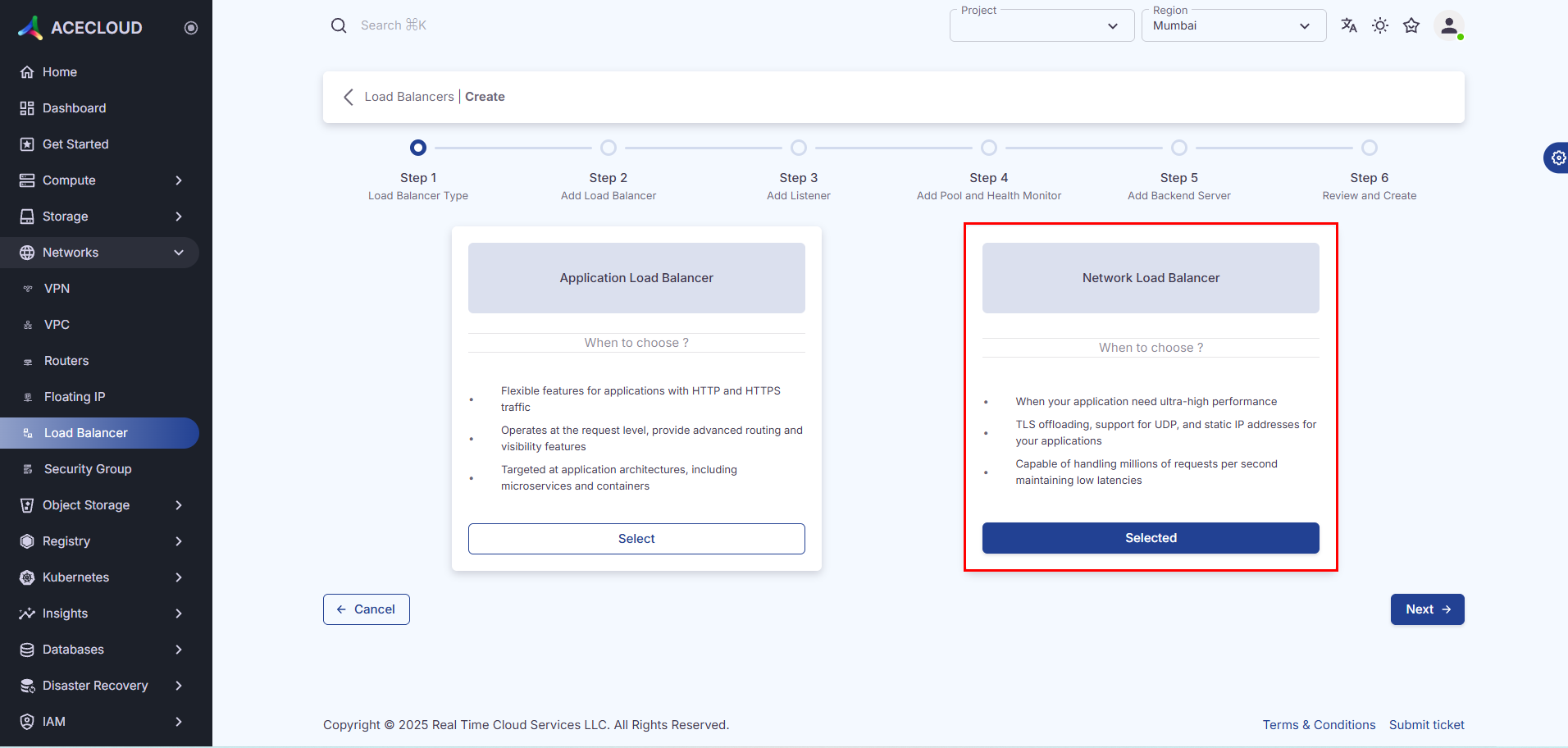This screenshot has width=1568, height=748.
Task: Click the Step 3 progress marker
Action: tap(799, 148)
